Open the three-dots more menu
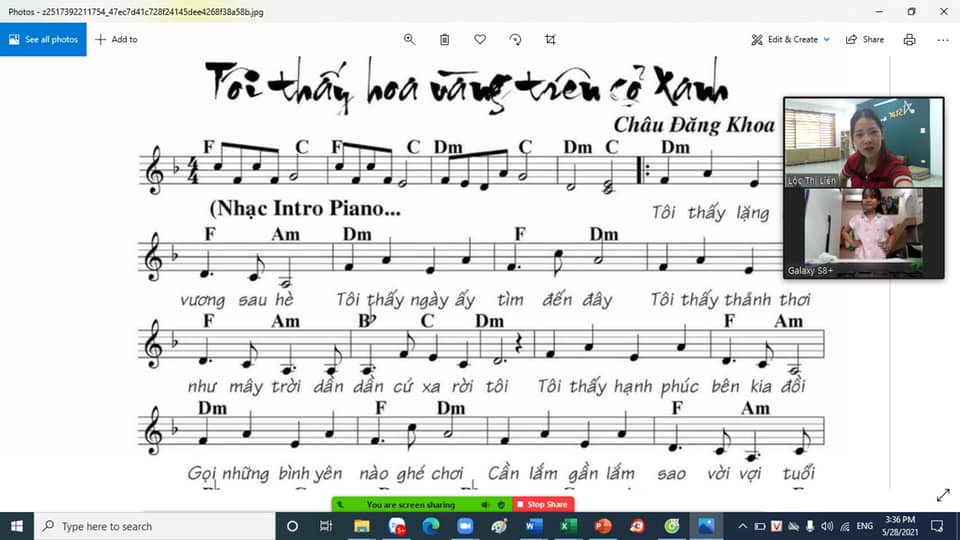 [943, 39]
